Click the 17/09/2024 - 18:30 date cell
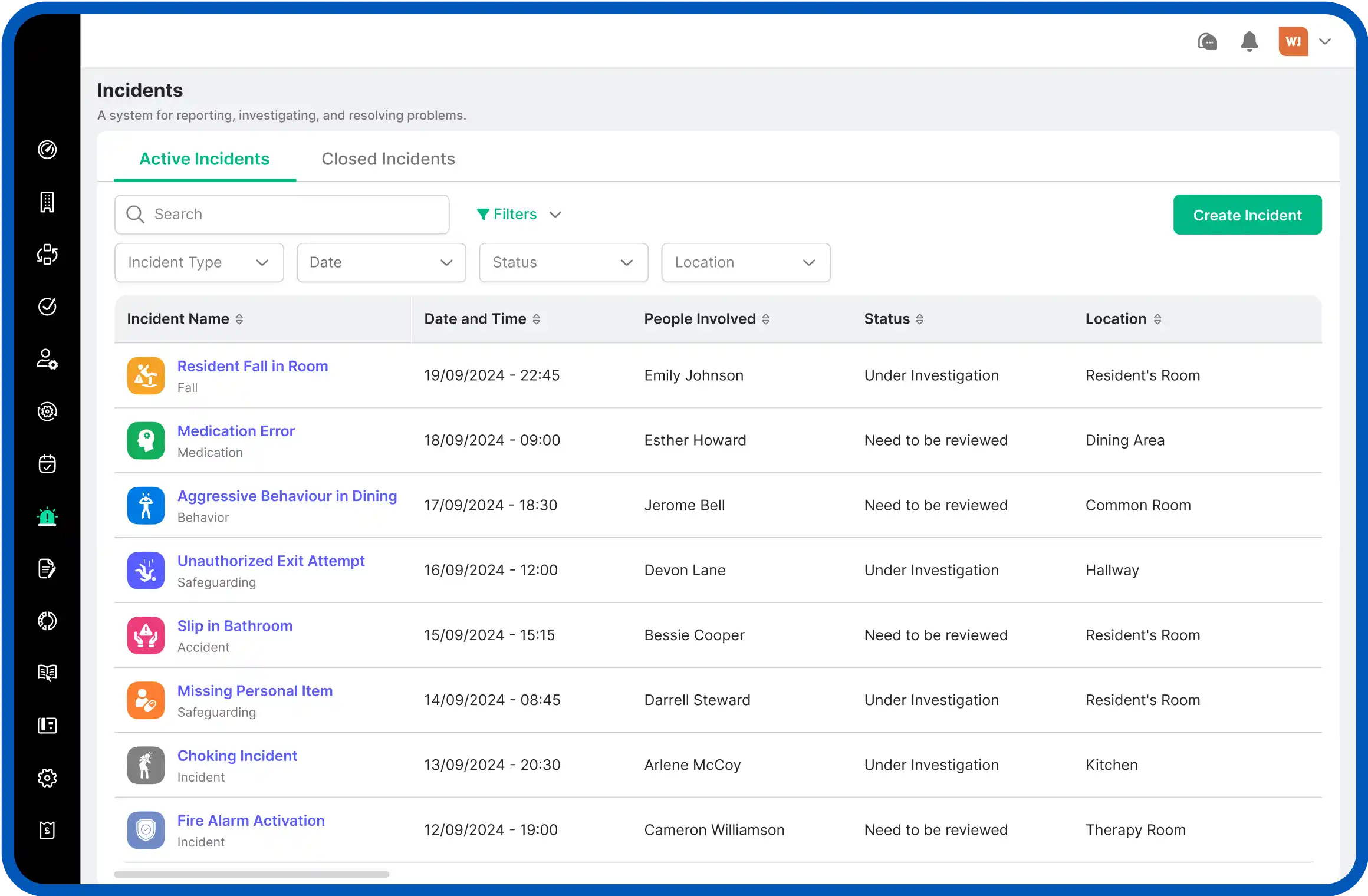1368x896 pixels. point(491,505)
